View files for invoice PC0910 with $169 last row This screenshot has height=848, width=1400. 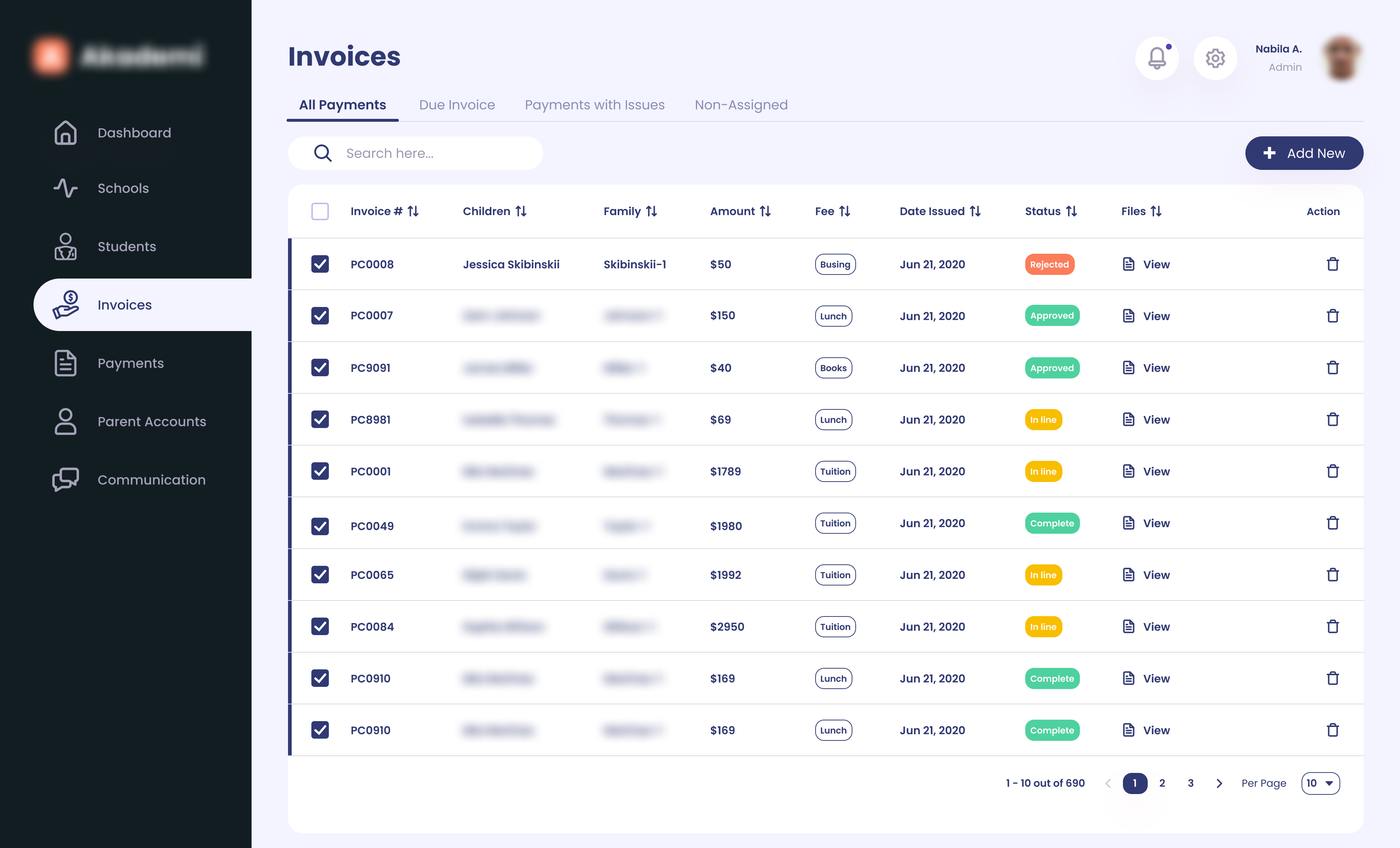click(1146, 730)
